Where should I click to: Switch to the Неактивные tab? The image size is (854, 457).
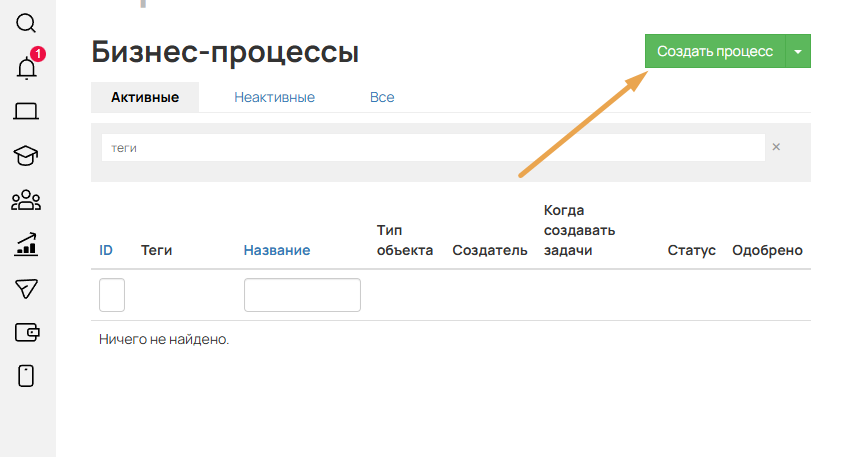click(x=275, y=97)
